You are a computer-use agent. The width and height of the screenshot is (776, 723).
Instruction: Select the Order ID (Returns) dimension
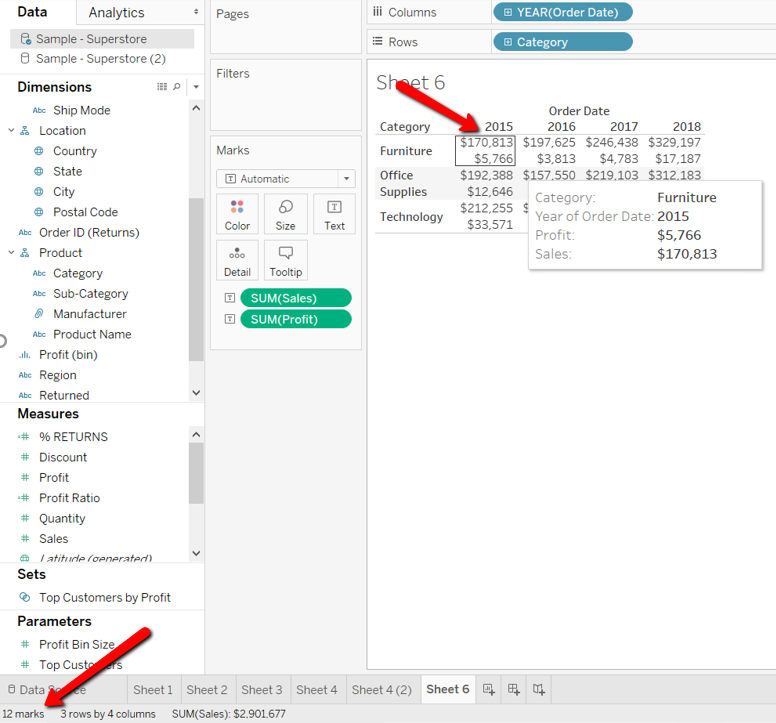click(89, 232)
